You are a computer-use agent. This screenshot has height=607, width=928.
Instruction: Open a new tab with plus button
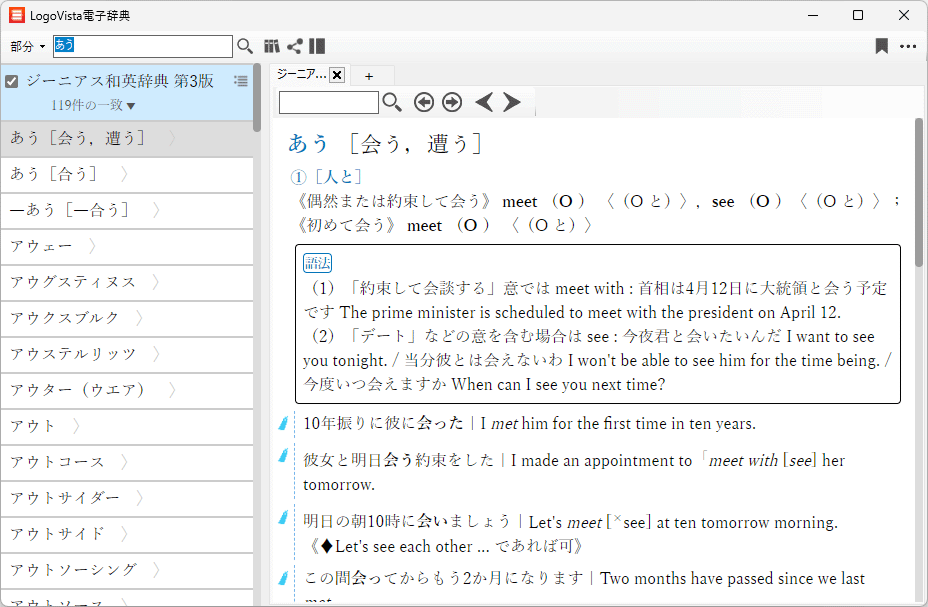pos(369,76)
